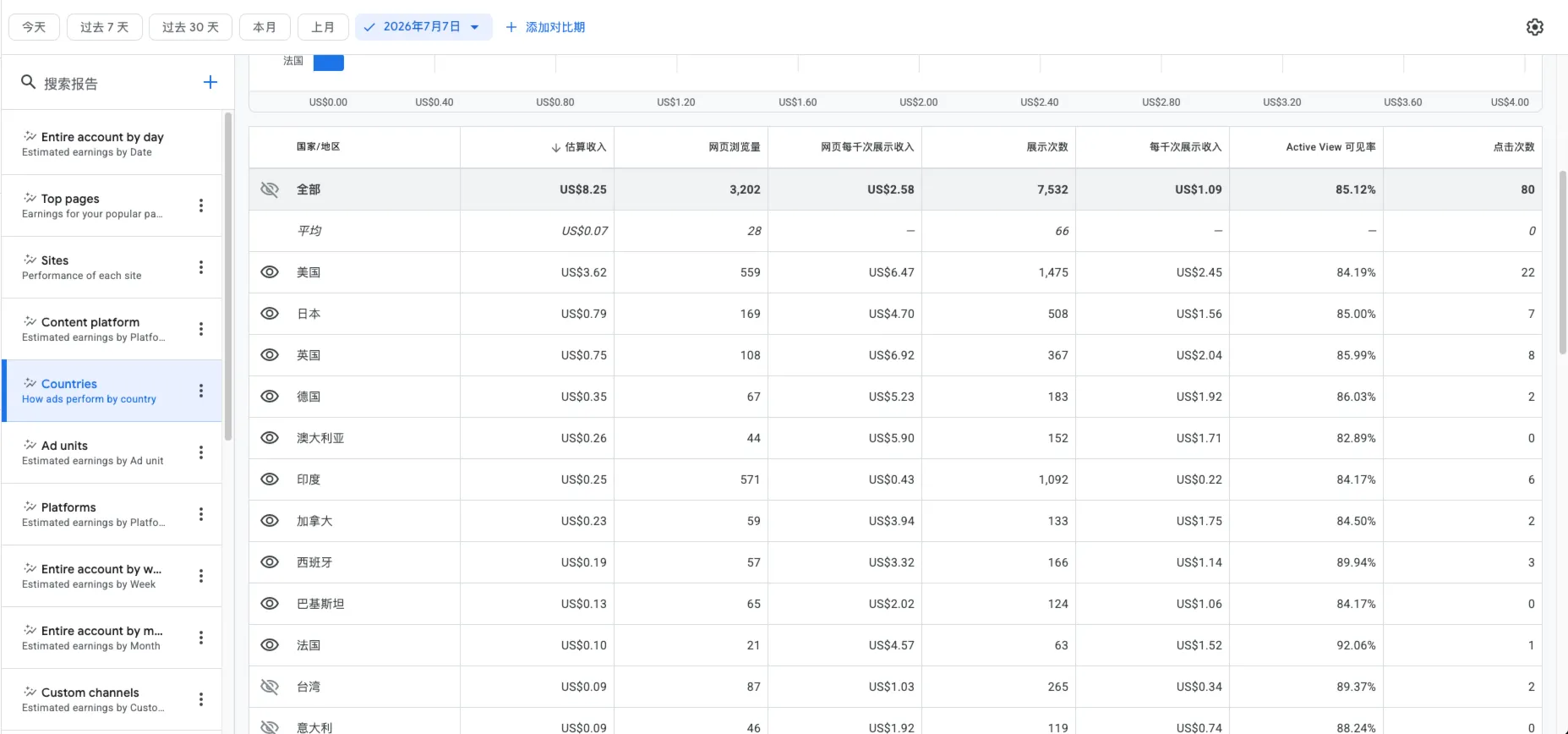Toggle visibility eye for 印度 row

(270, 479)
